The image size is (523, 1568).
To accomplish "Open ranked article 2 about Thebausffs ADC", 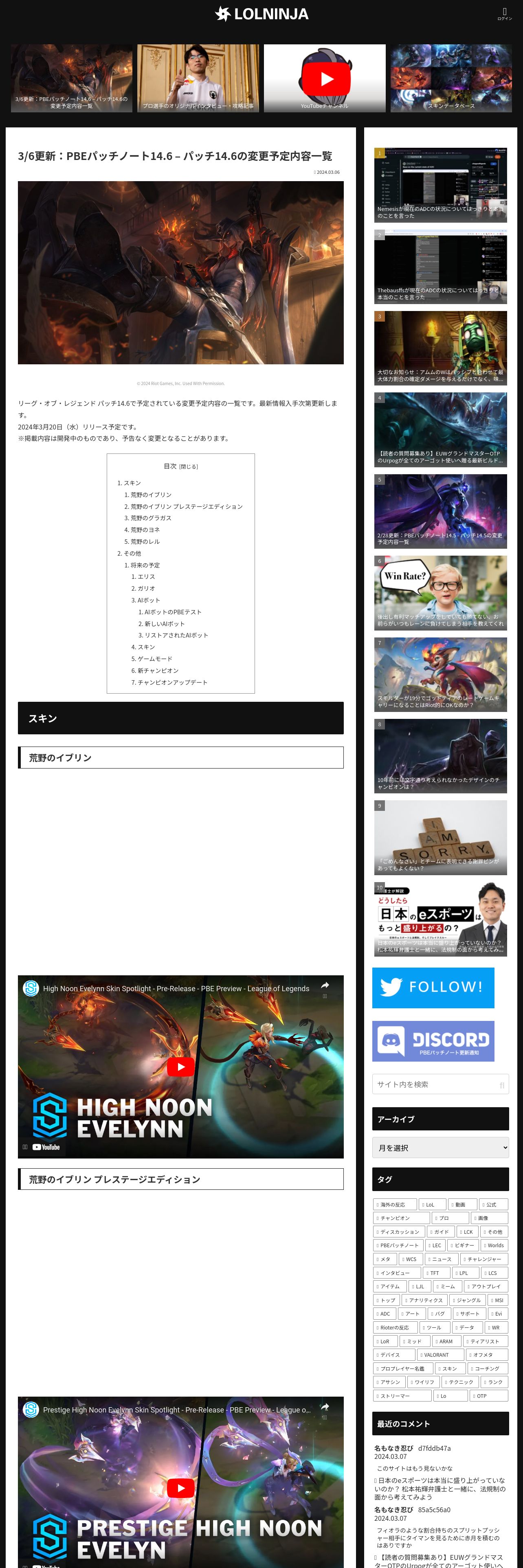I will point(440,267).
